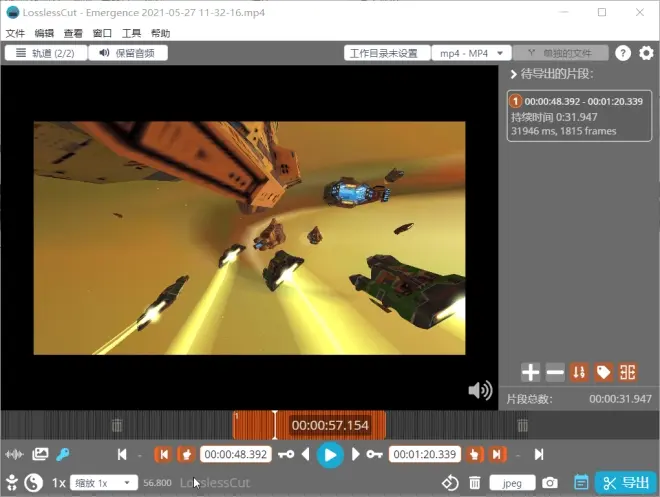Export the segment with the 导出 button

click(626, 483)
